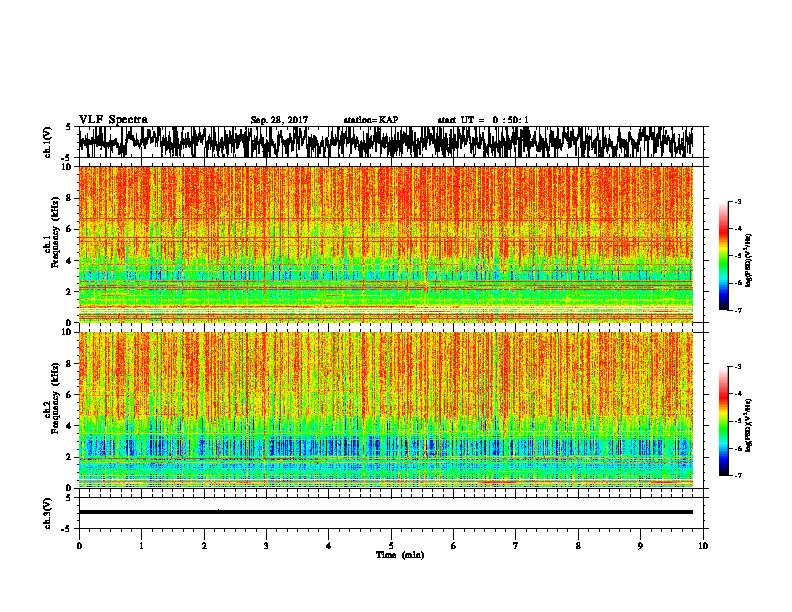This screenshot has width=792, height=612.
Task: Click the "station=KAP" header text
Action: point(371,120)
